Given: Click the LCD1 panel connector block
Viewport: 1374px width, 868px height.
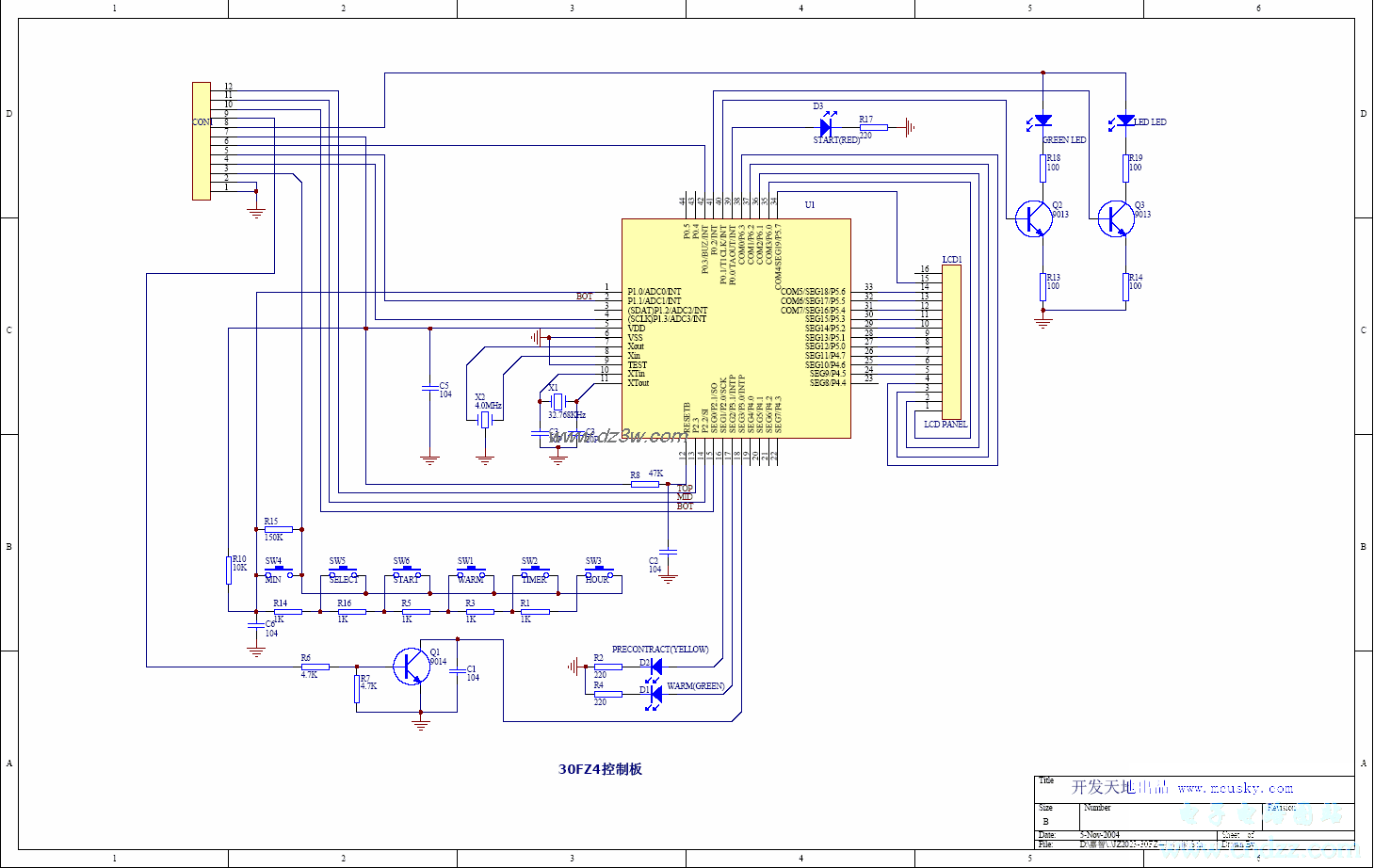Looking at the screenshot, I should click(x=951, y=342).
